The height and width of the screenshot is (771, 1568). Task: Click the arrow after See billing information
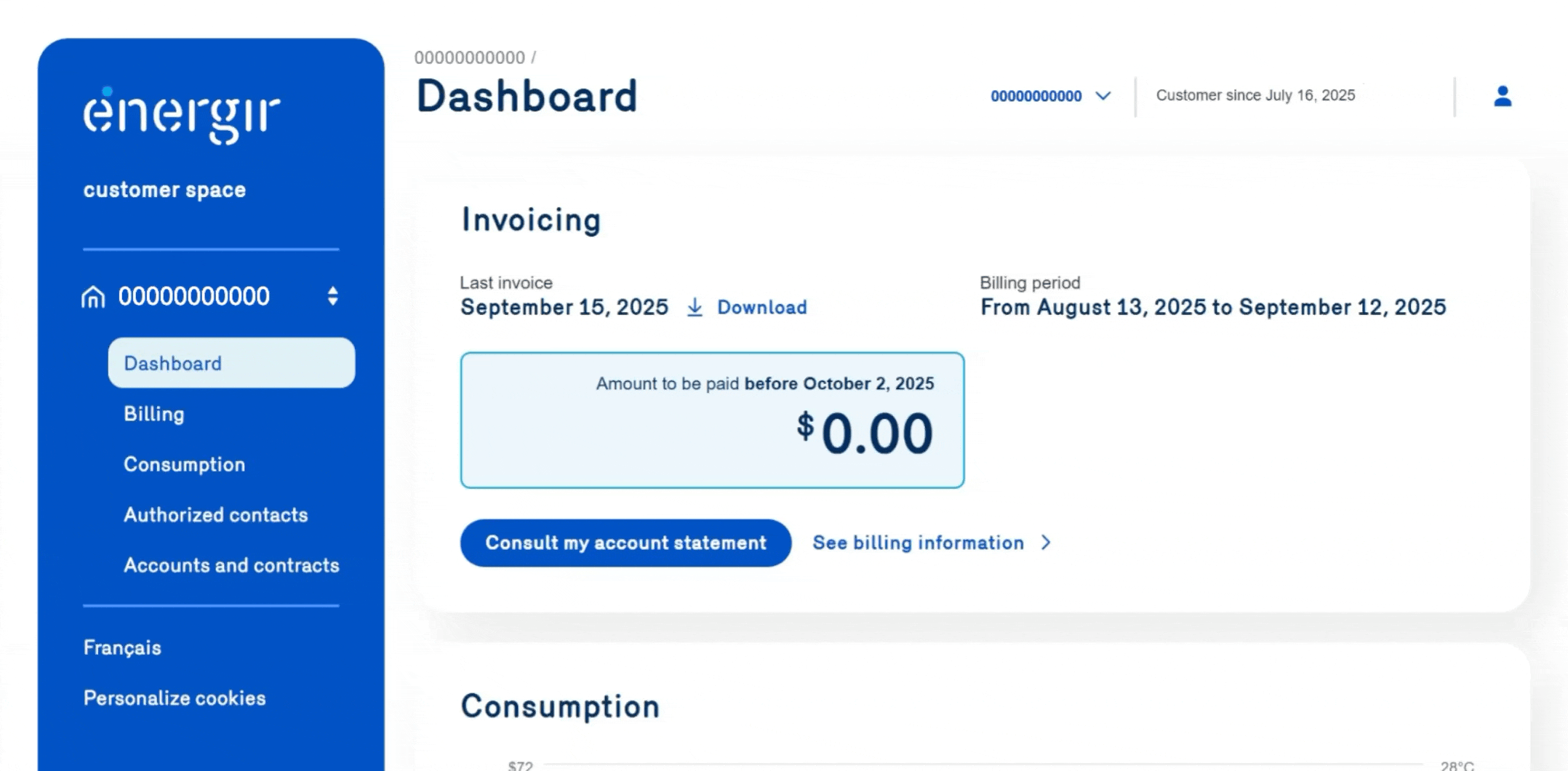click(1046, 543)
